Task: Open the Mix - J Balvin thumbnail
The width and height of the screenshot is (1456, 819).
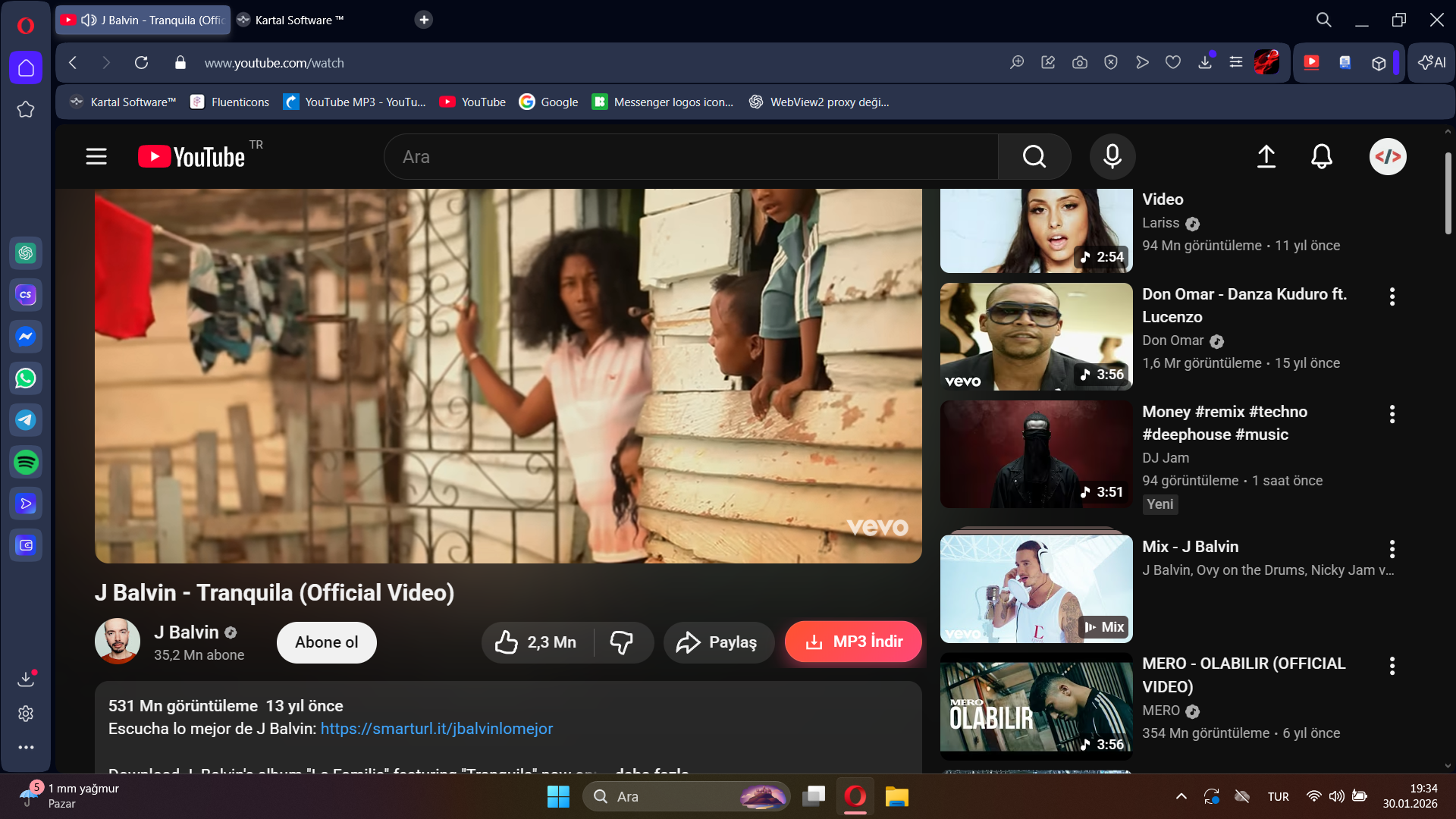Action: point(1037,589)
